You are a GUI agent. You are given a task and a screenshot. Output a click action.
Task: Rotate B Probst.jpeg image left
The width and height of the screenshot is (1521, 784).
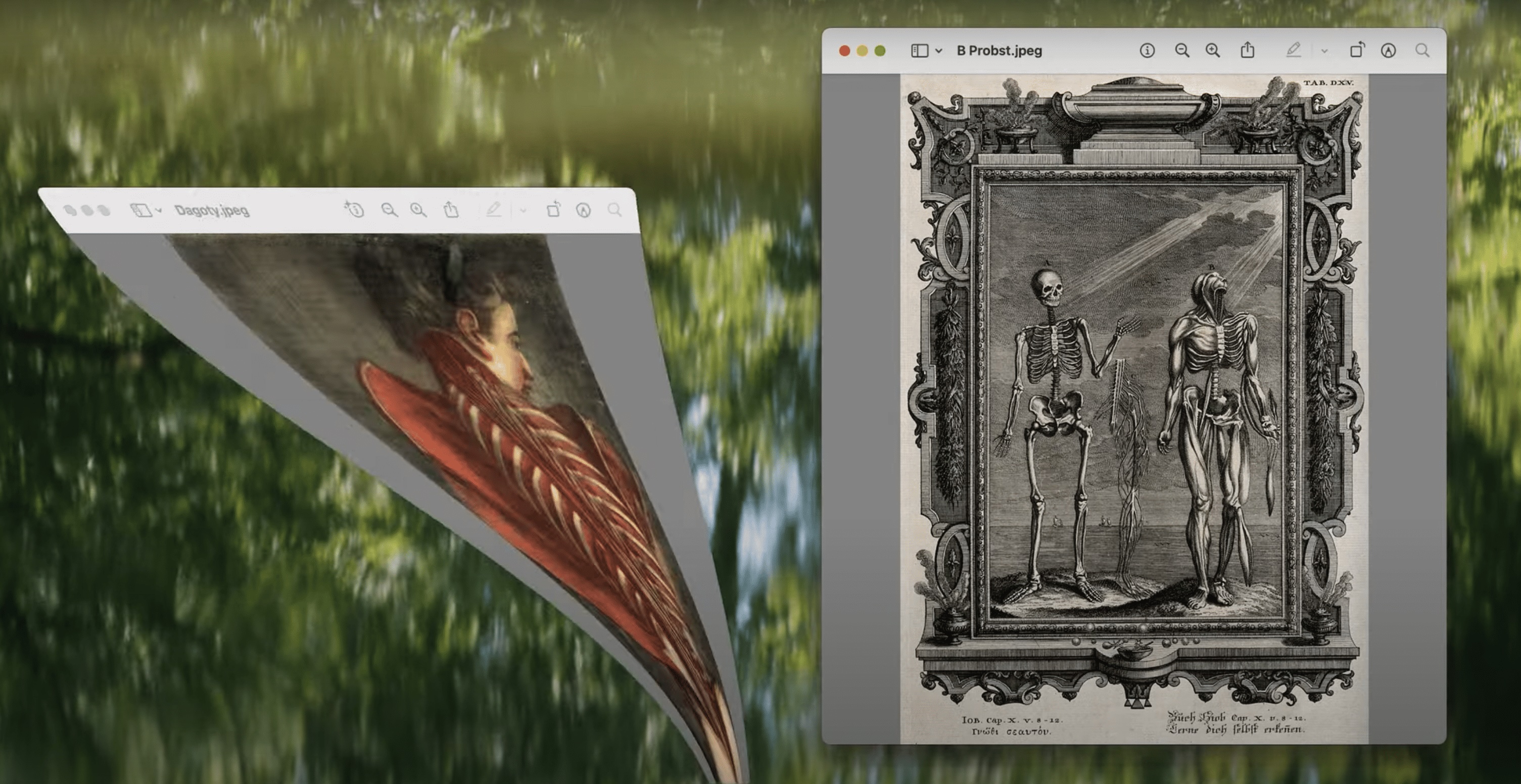1357,50
